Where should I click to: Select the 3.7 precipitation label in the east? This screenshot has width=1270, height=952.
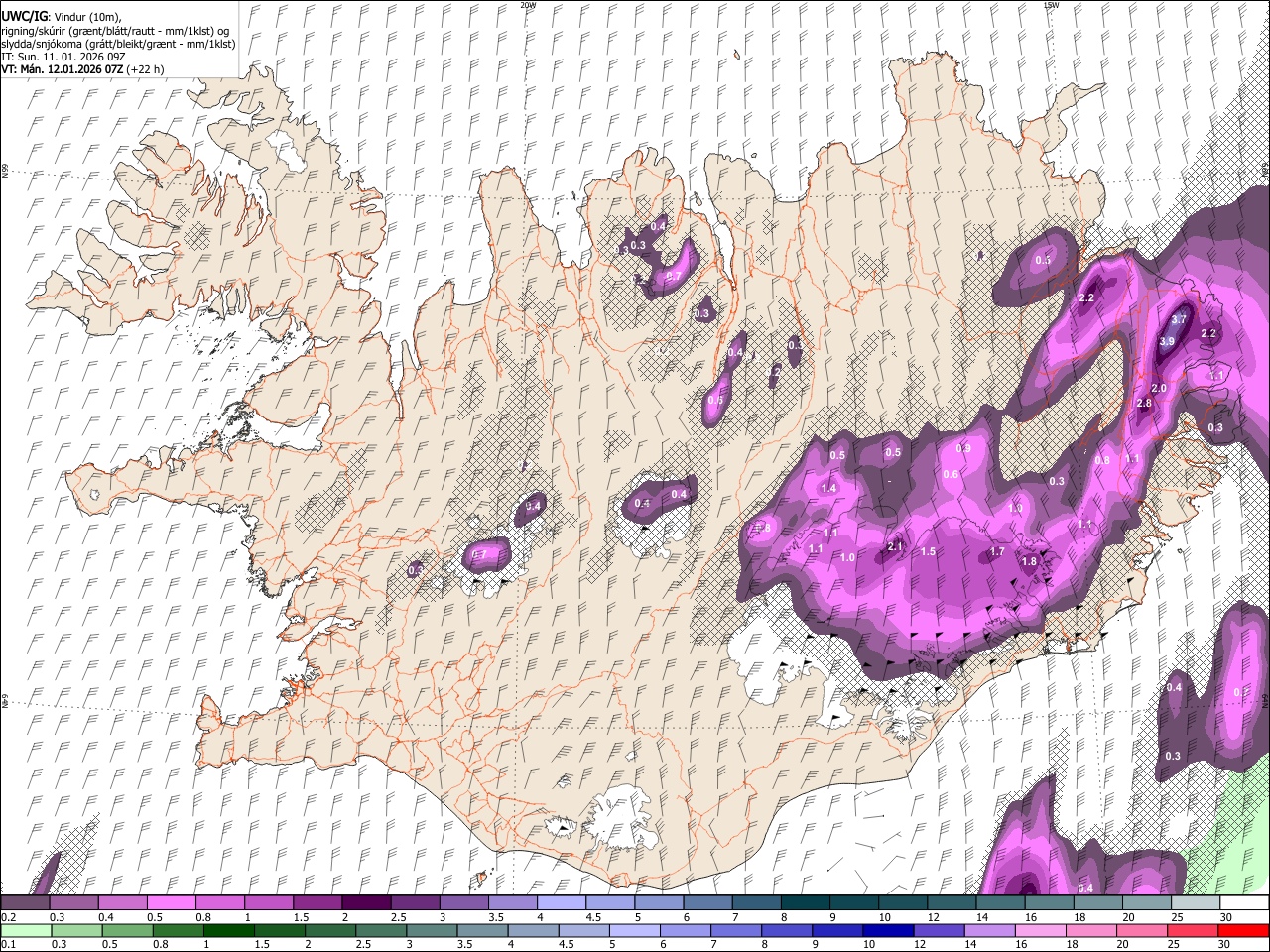1179,320
